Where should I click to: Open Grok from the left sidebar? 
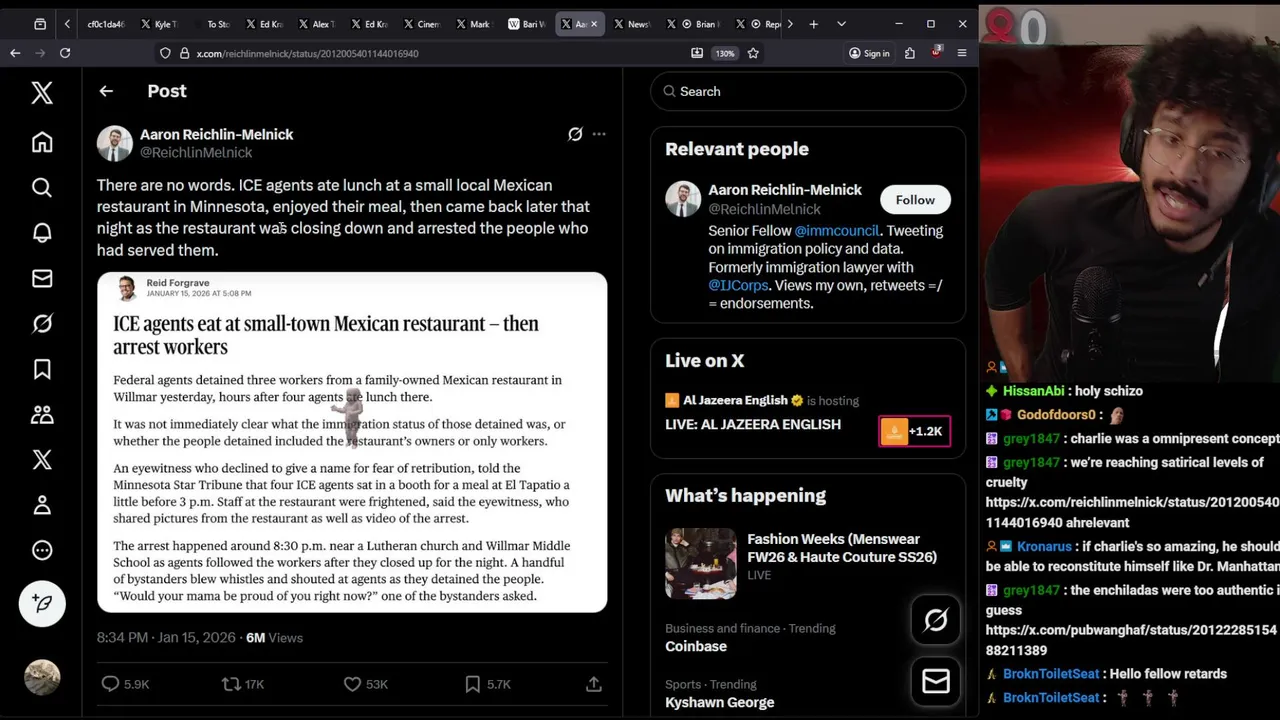coord(42,323)
